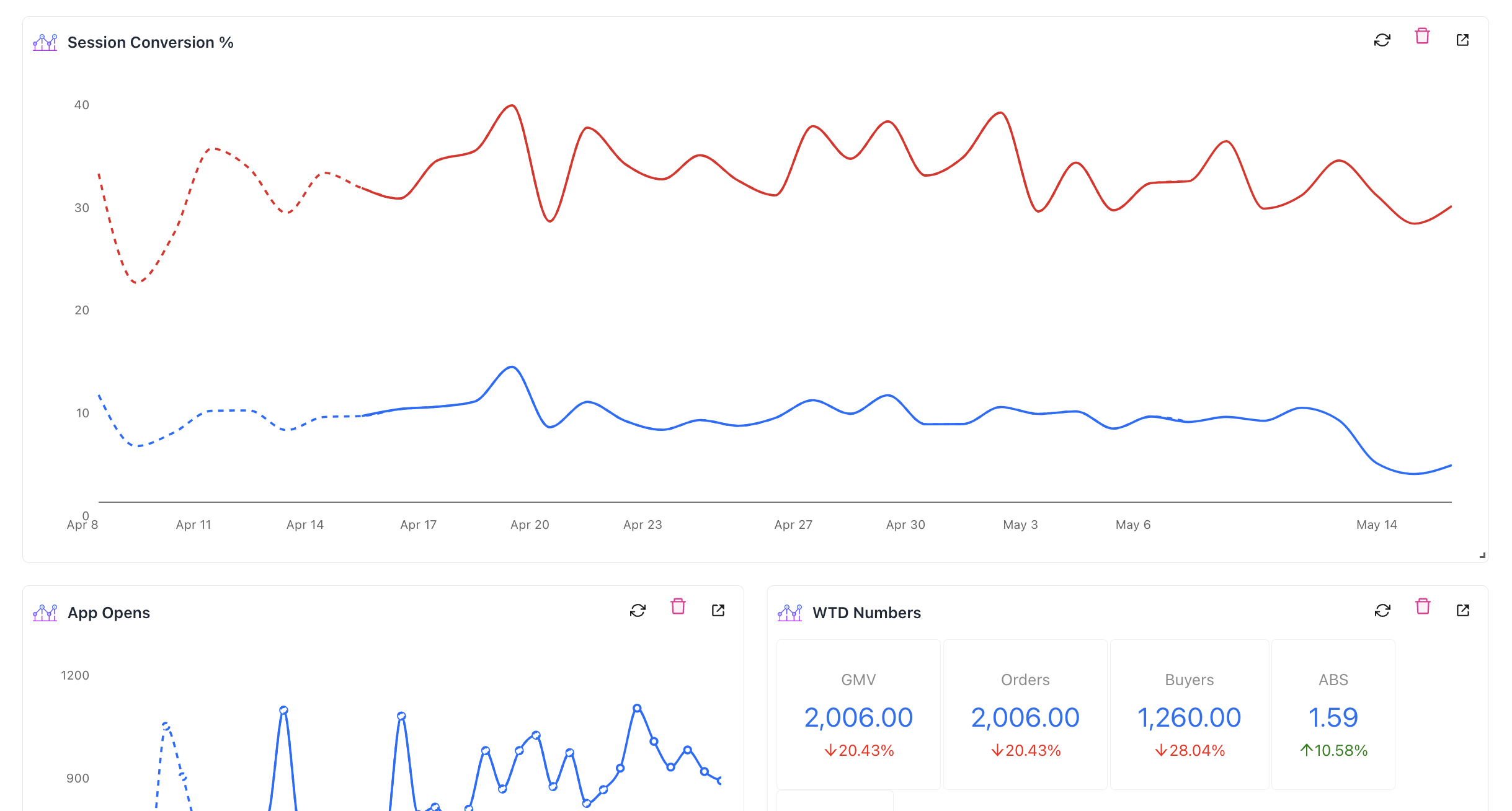Refresh the App Opens chart
Image resolution: width=1512 pixels, height=811 pixels.
click(x=638, y=611)
